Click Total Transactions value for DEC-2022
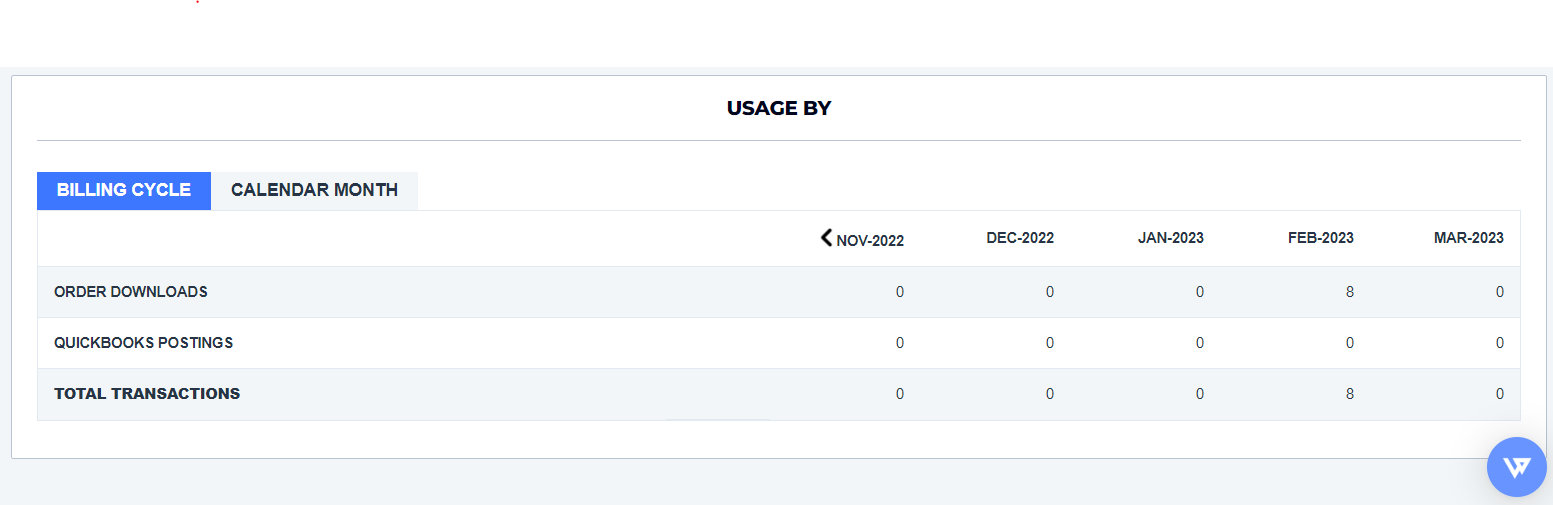The image size is (1553, 505). pyautogui.click(x=1050, y=394)
